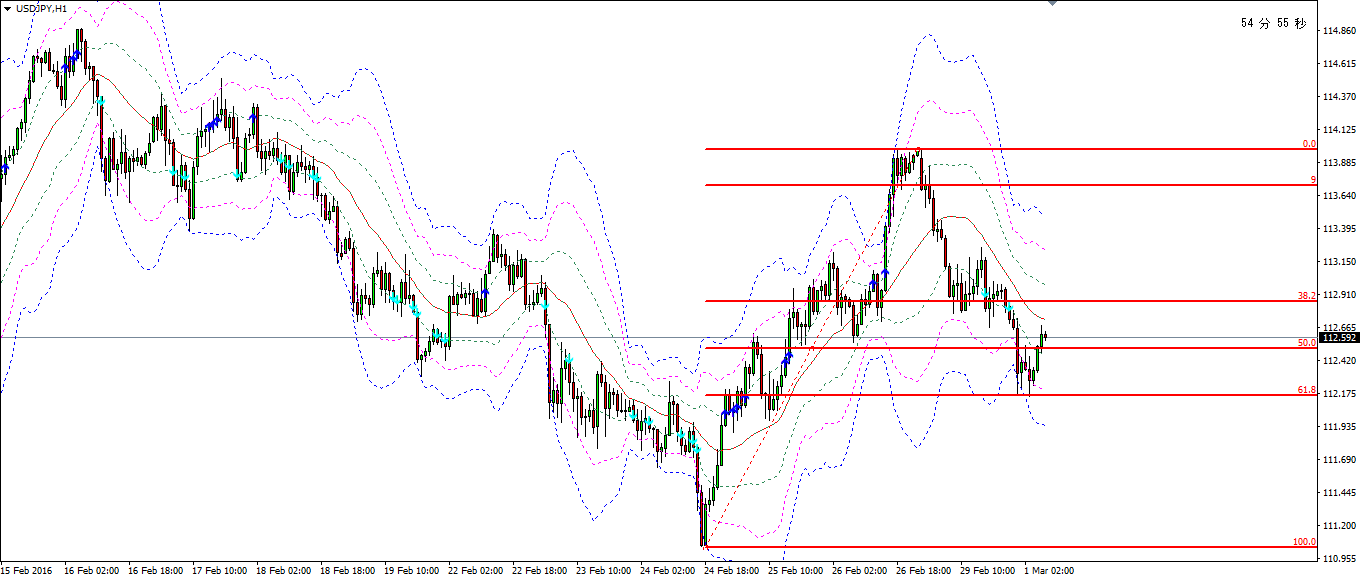This screenshot has width=1360, height=581.
Task: Click the Fibonacci 100.0 level label
Action: click(1304, 542)
